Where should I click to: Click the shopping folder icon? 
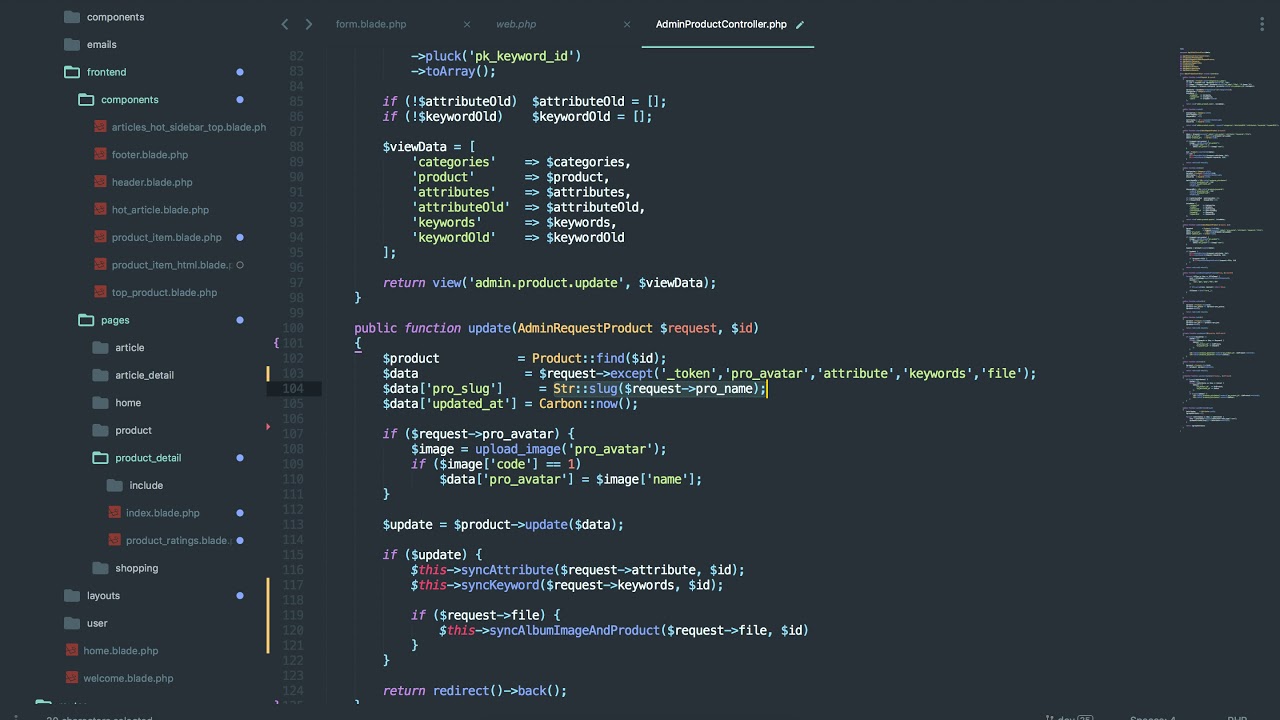(x=100, y=568)
